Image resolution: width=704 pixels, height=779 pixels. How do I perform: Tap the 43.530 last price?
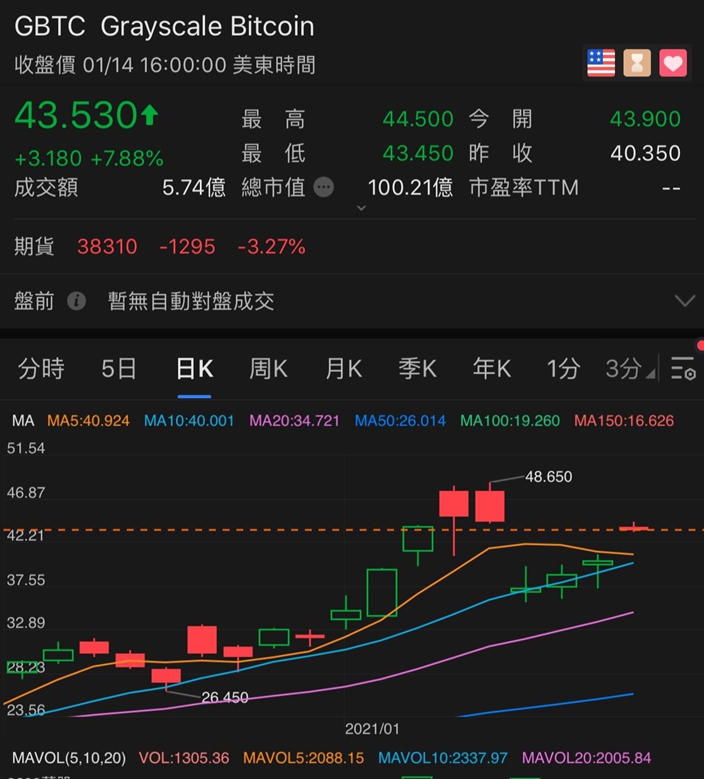[76, 115]
